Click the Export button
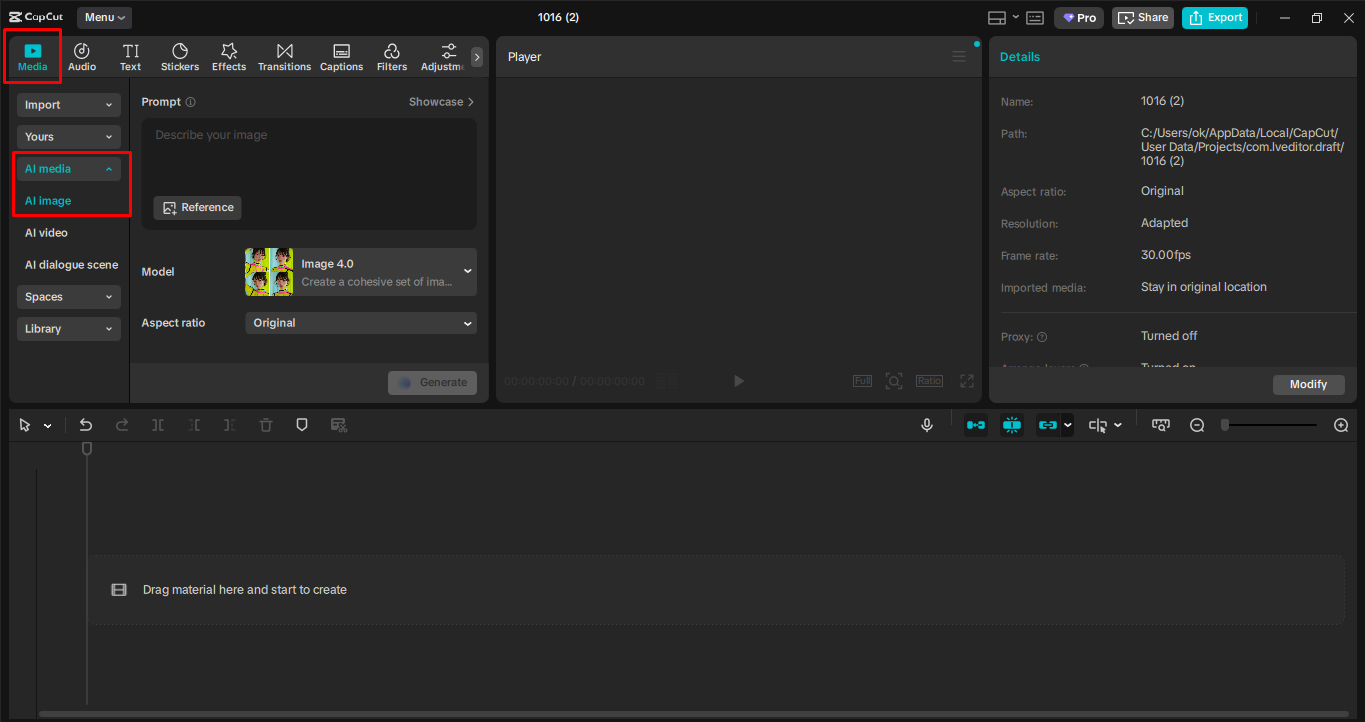This screenshot has height=722, width=1365. click(x=1214, y=17)
